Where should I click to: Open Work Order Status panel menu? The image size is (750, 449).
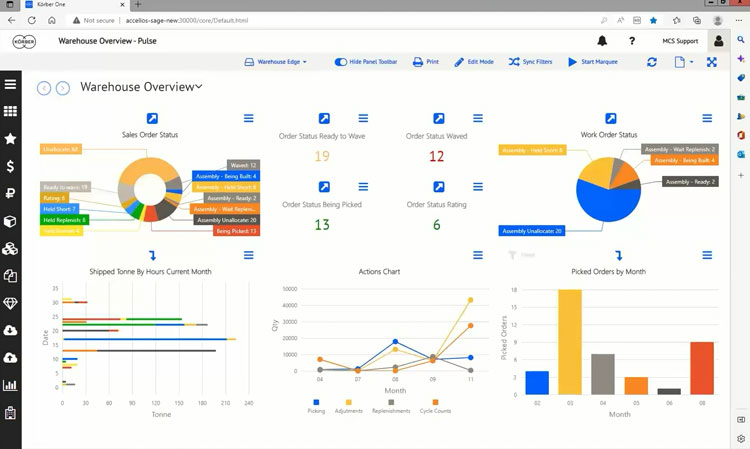707,119
